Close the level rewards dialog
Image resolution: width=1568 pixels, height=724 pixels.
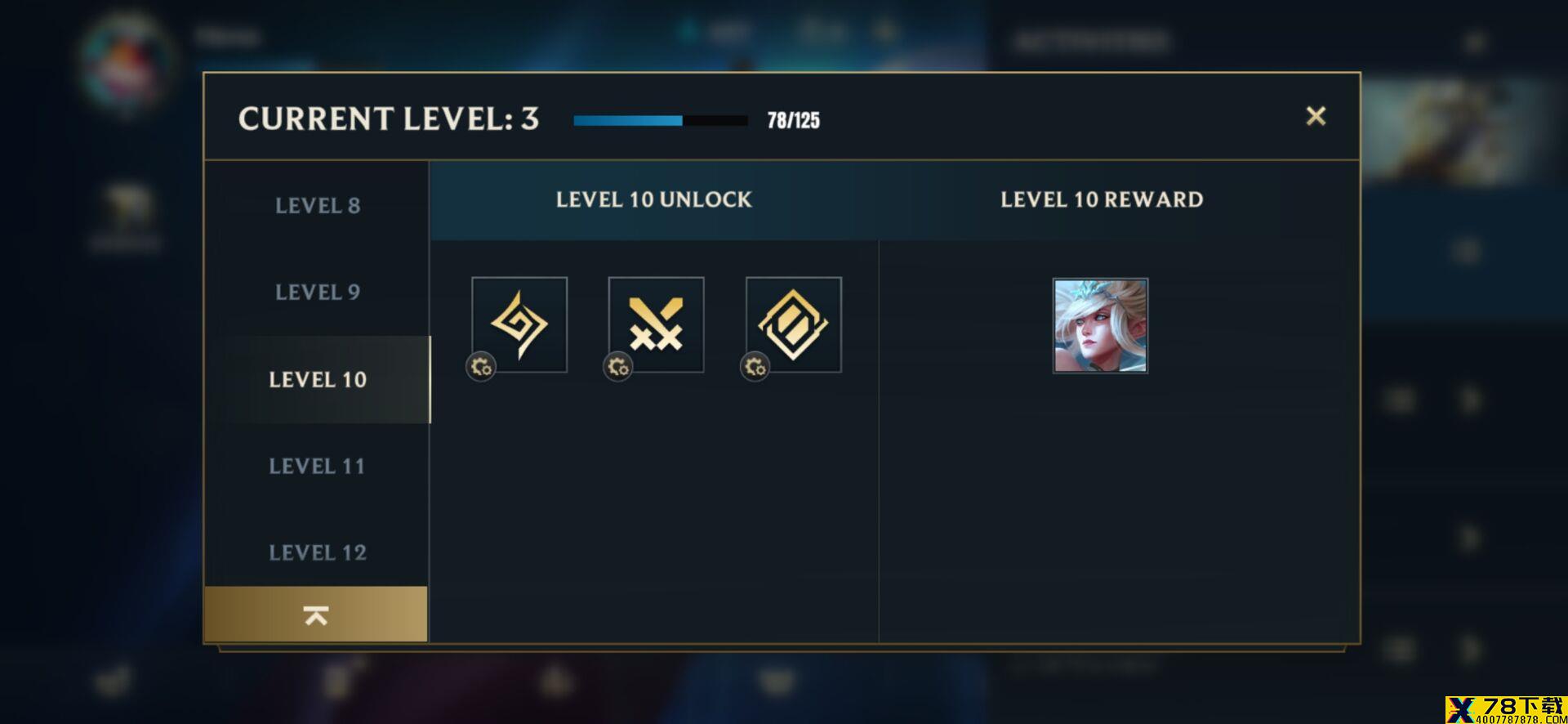click(x=1316, y=116)
